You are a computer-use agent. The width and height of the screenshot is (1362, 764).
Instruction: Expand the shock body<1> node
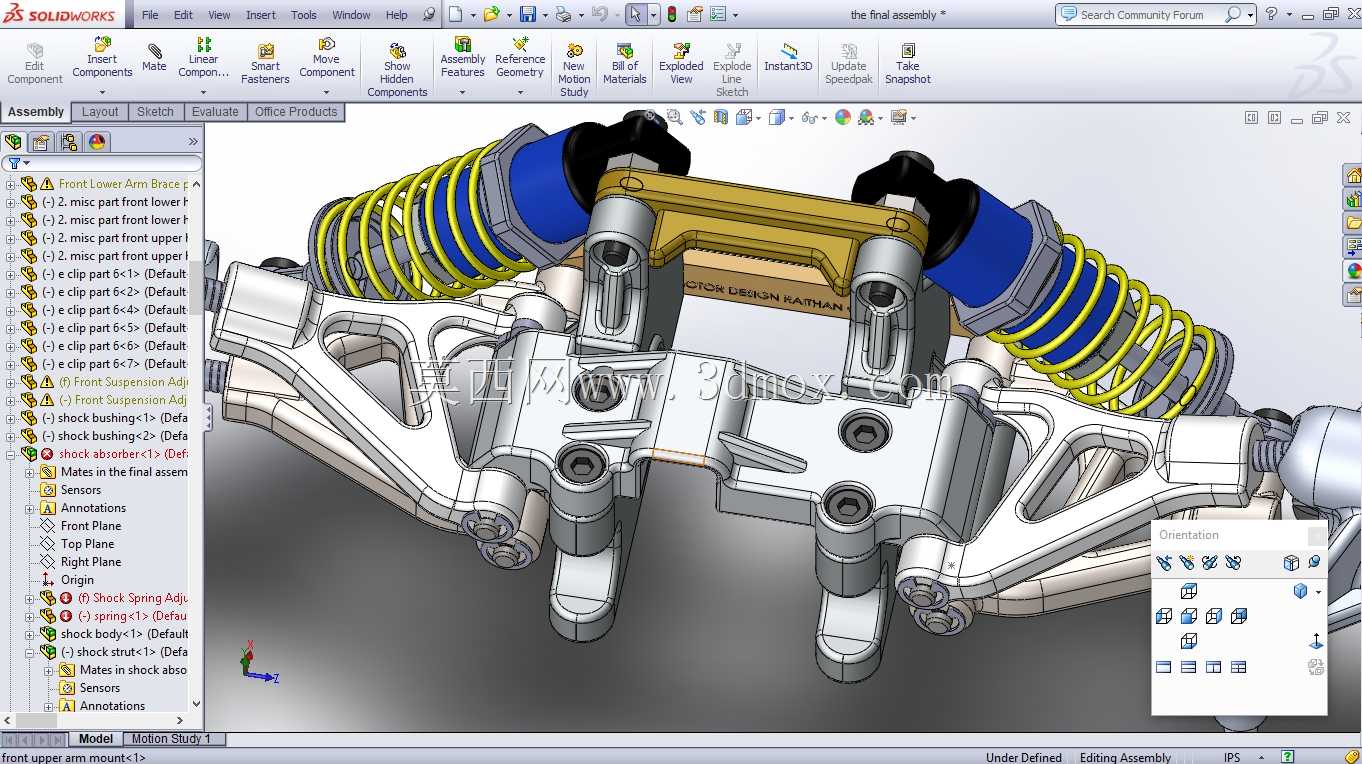click(30, 634)
